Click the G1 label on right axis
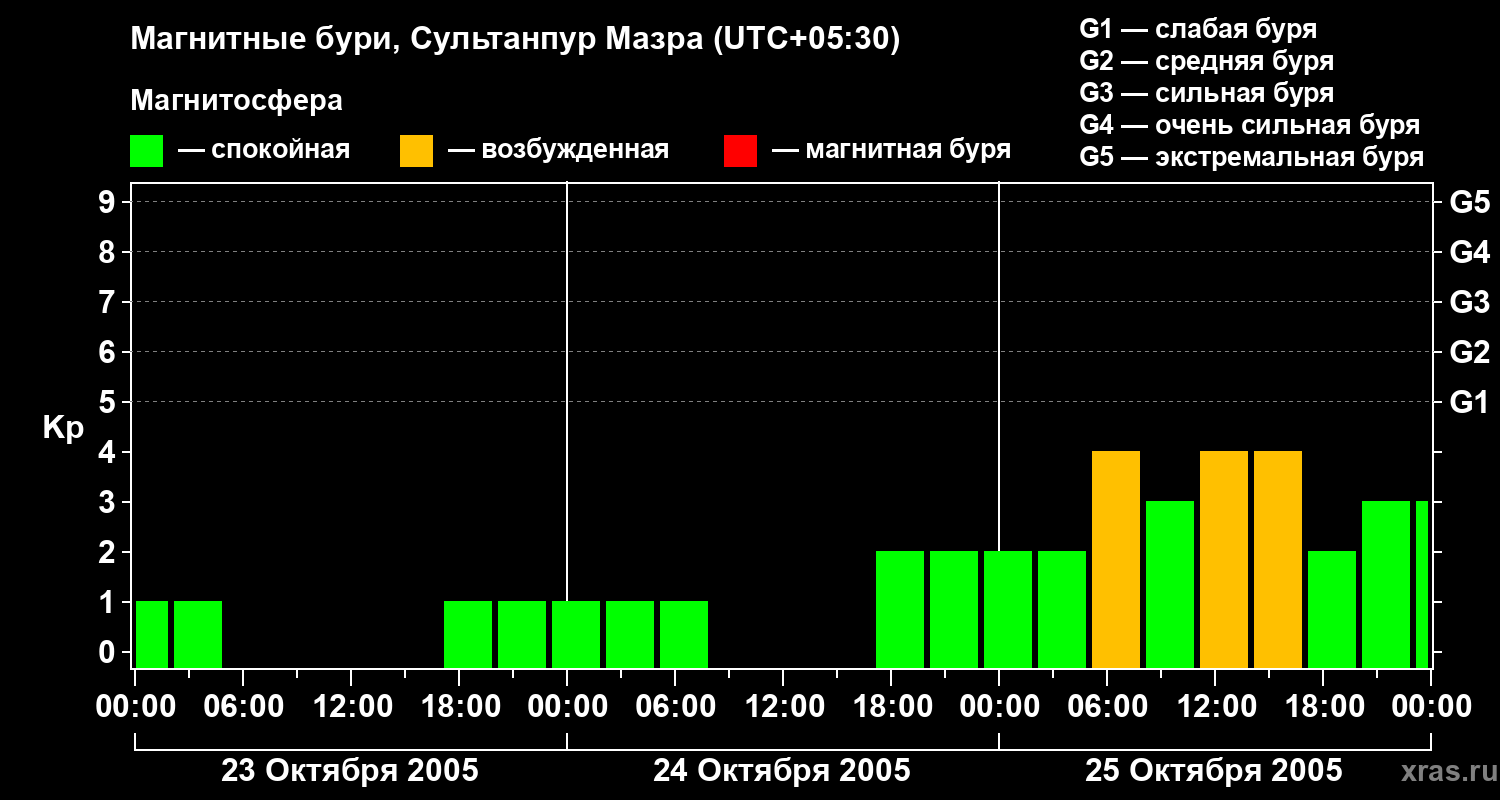The width and height of the screenshot is (1500, 800). pyautogui.click(x=1469, y=402)
